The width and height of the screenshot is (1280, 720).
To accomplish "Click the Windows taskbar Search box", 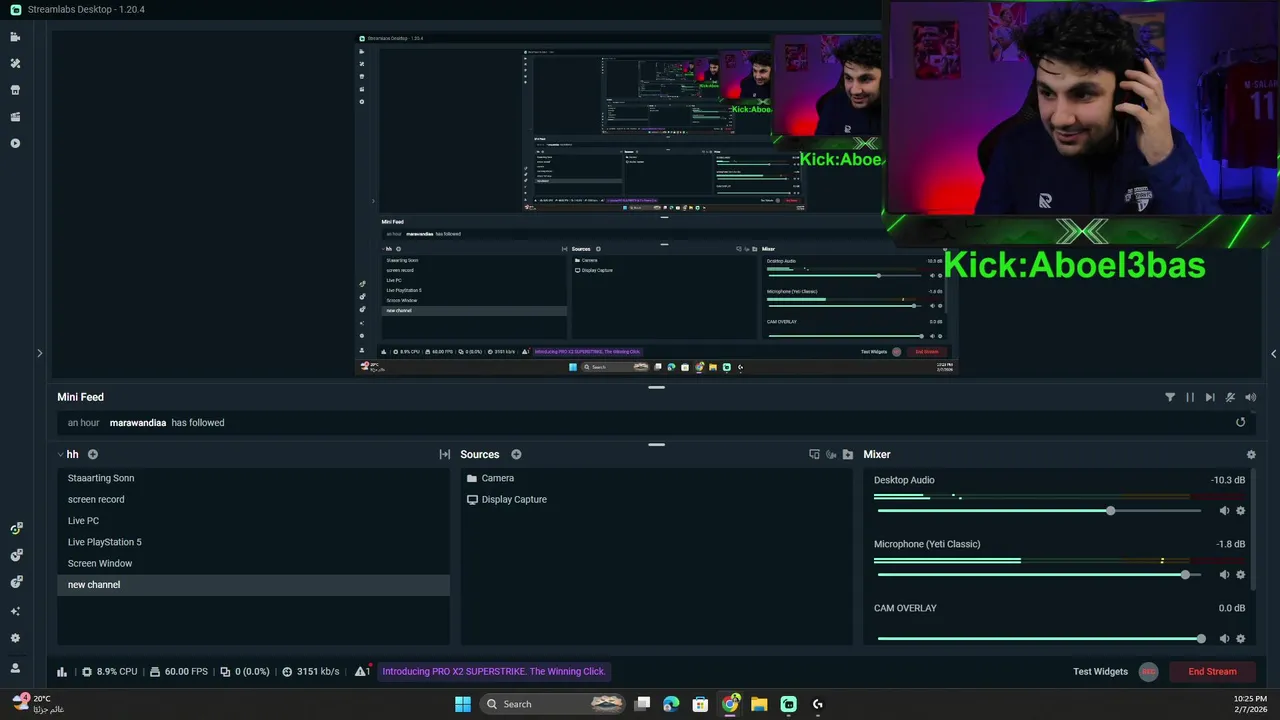I will pos(553,704).
